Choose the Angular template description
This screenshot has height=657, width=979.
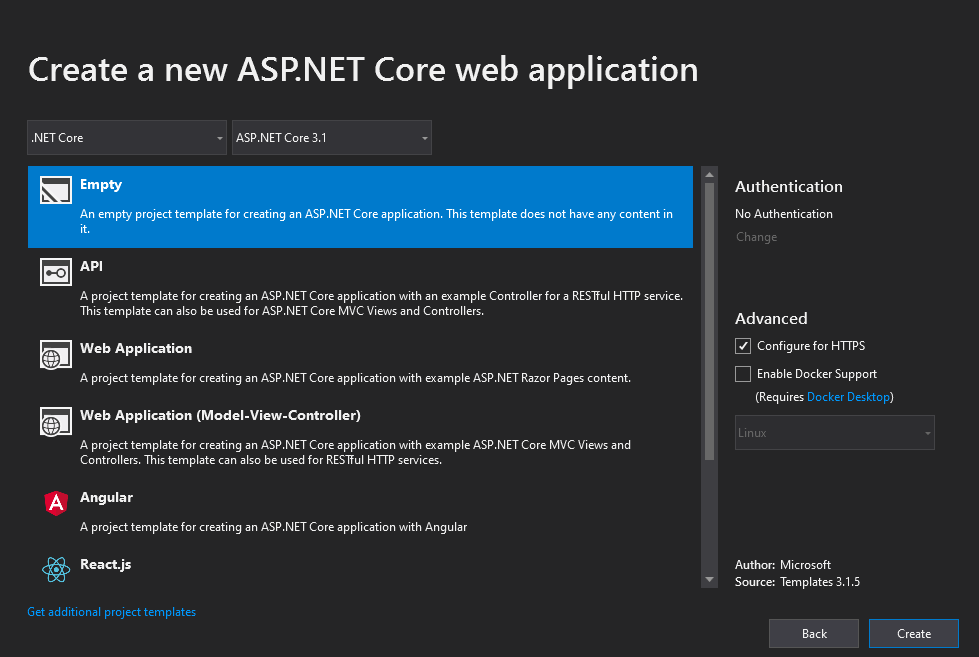(x=273, y=527)
